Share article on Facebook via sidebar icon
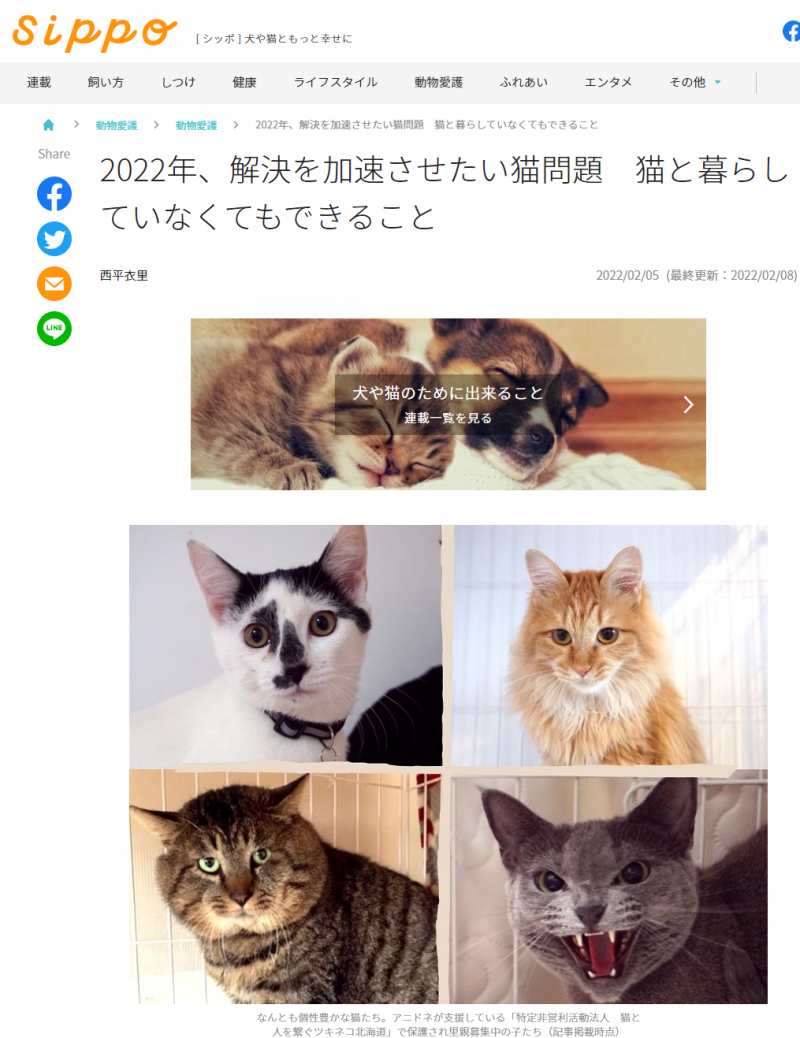The width and height of the screenshot is (800, 1038). pos(54,194)
